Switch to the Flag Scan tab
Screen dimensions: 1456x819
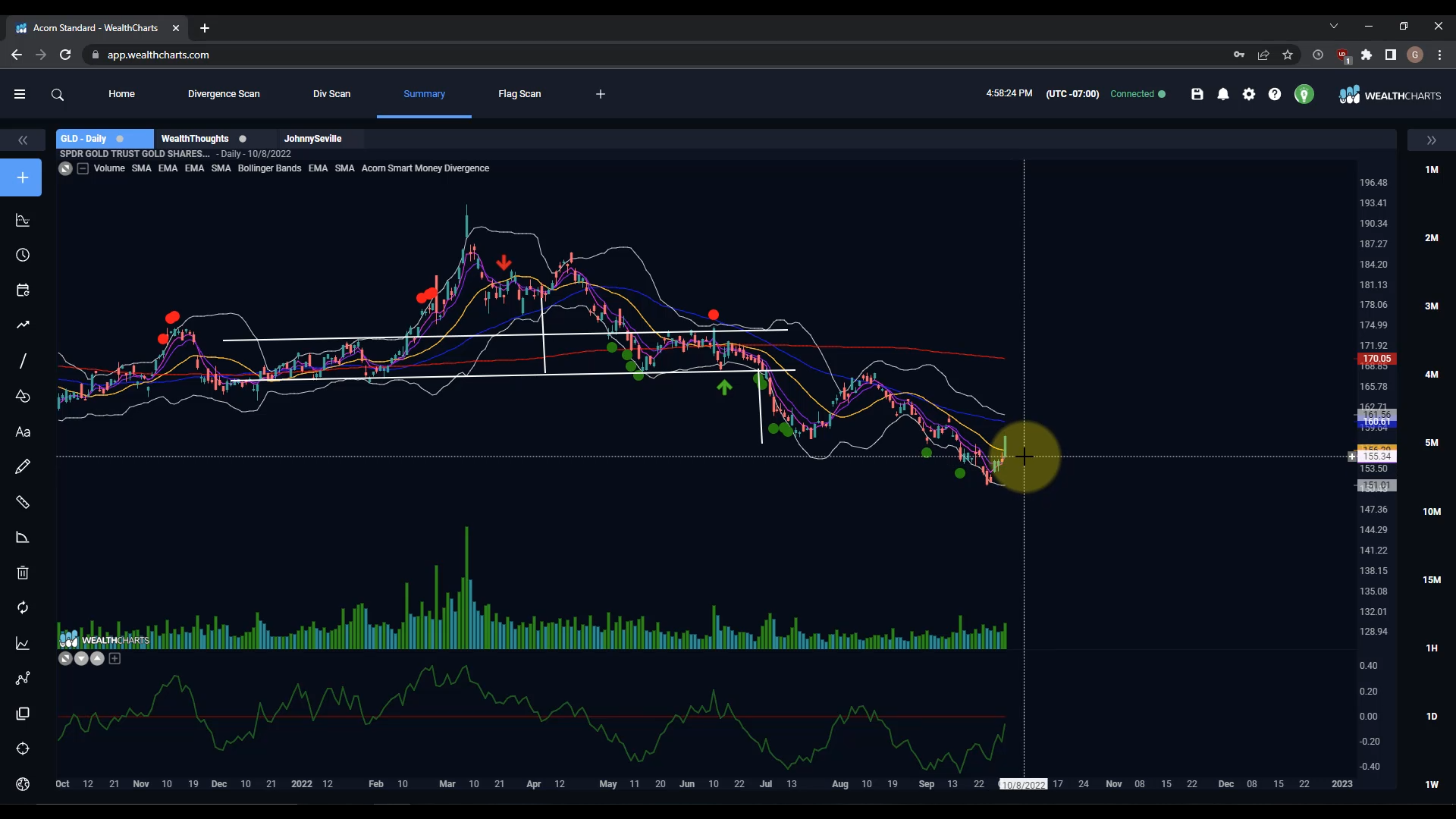coord(519,94)
